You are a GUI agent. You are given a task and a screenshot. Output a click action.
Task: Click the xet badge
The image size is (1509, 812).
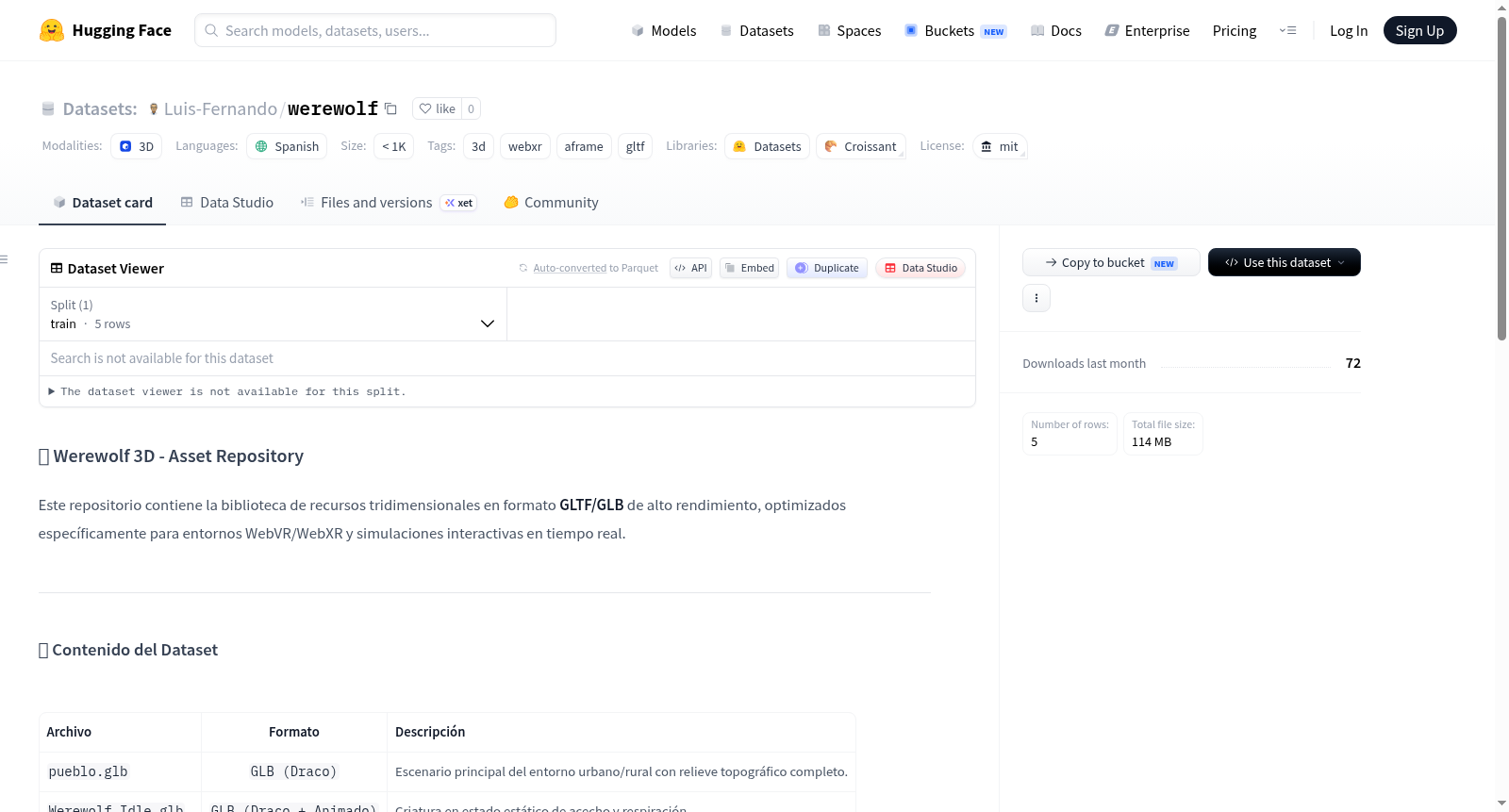coord(459,203)
